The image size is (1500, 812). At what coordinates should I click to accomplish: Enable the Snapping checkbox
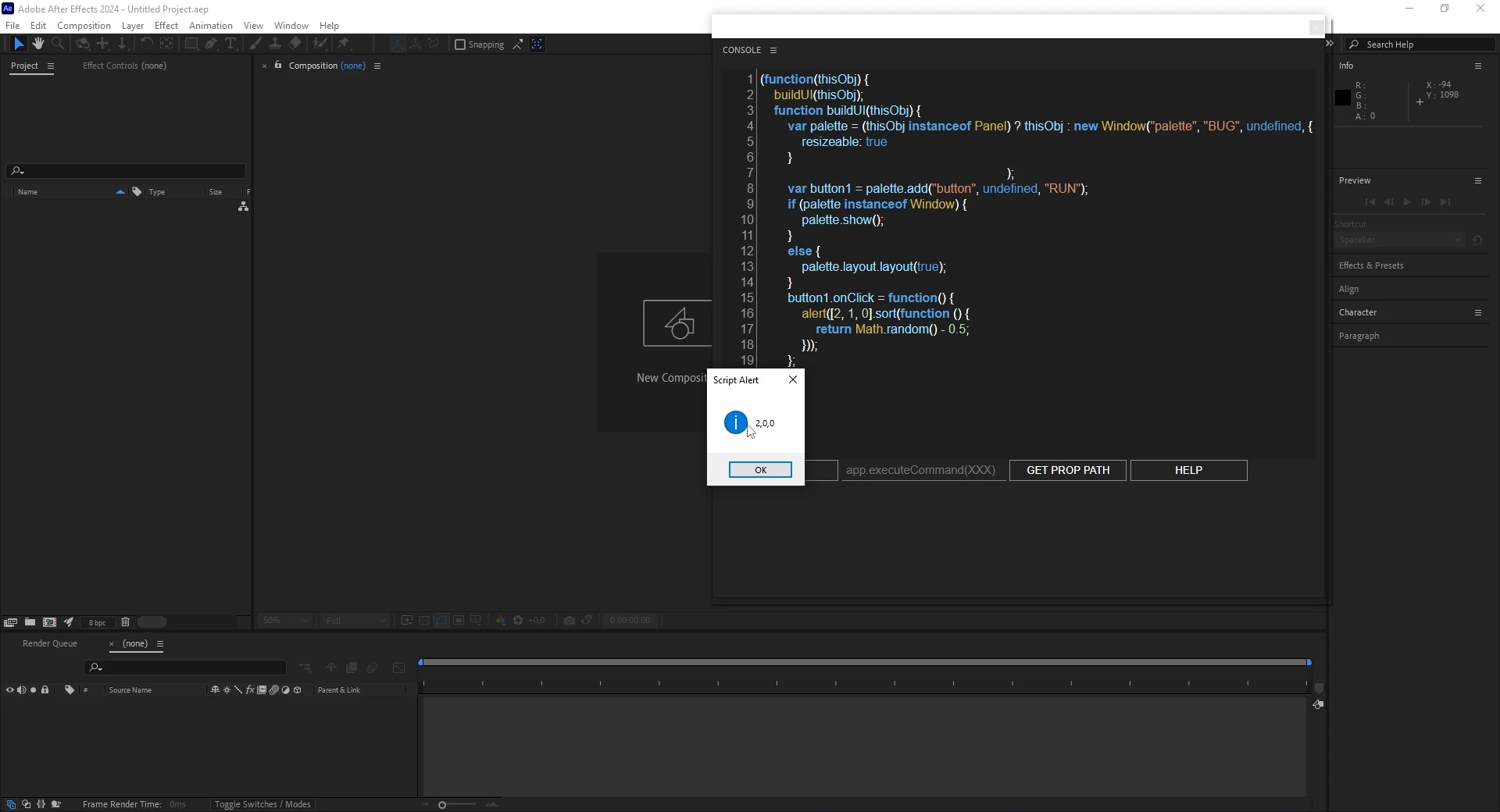460,45
